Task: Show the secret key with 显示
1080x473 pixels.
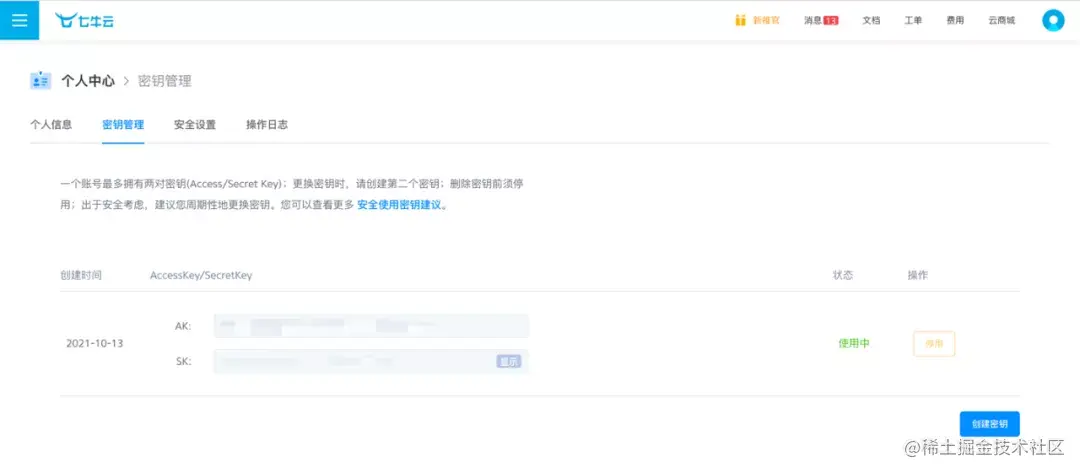Action: pos(509,361)
